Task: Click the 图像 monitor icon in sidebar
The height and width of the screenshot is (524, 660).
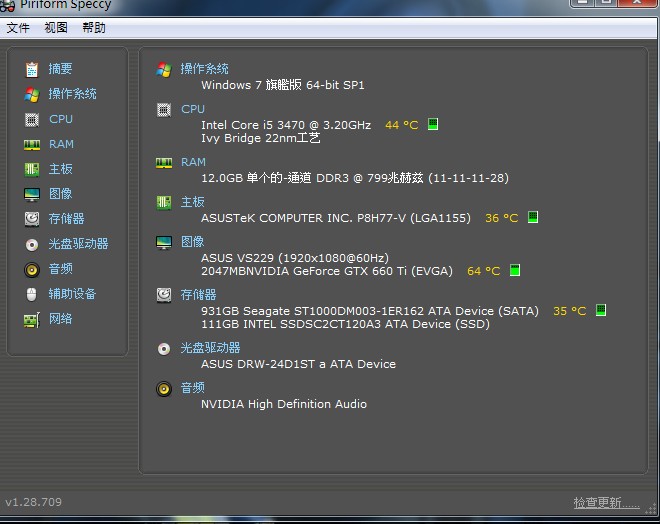Action: tap(32, 194)
